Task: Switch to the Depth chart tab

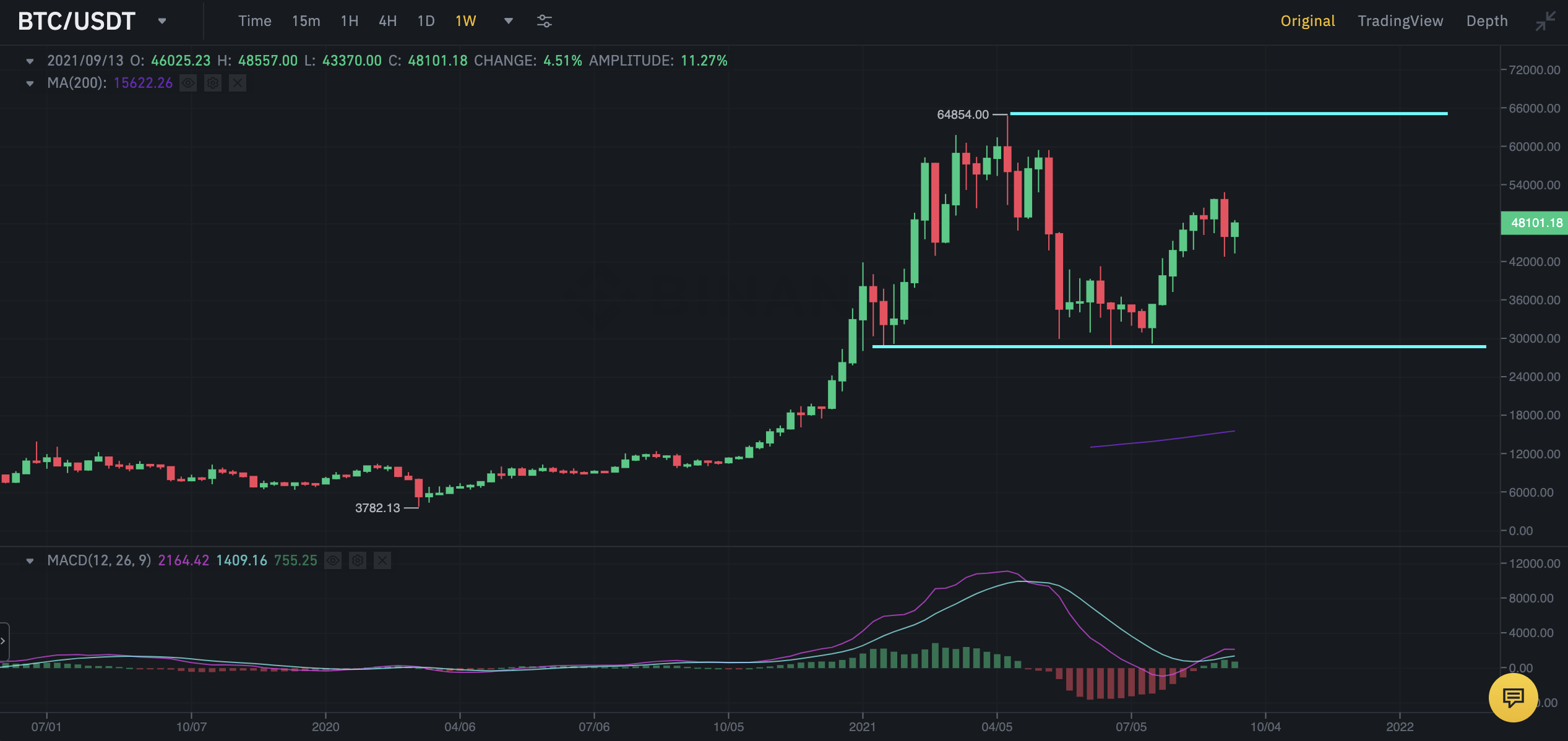Action: [x=1486, y=21]
